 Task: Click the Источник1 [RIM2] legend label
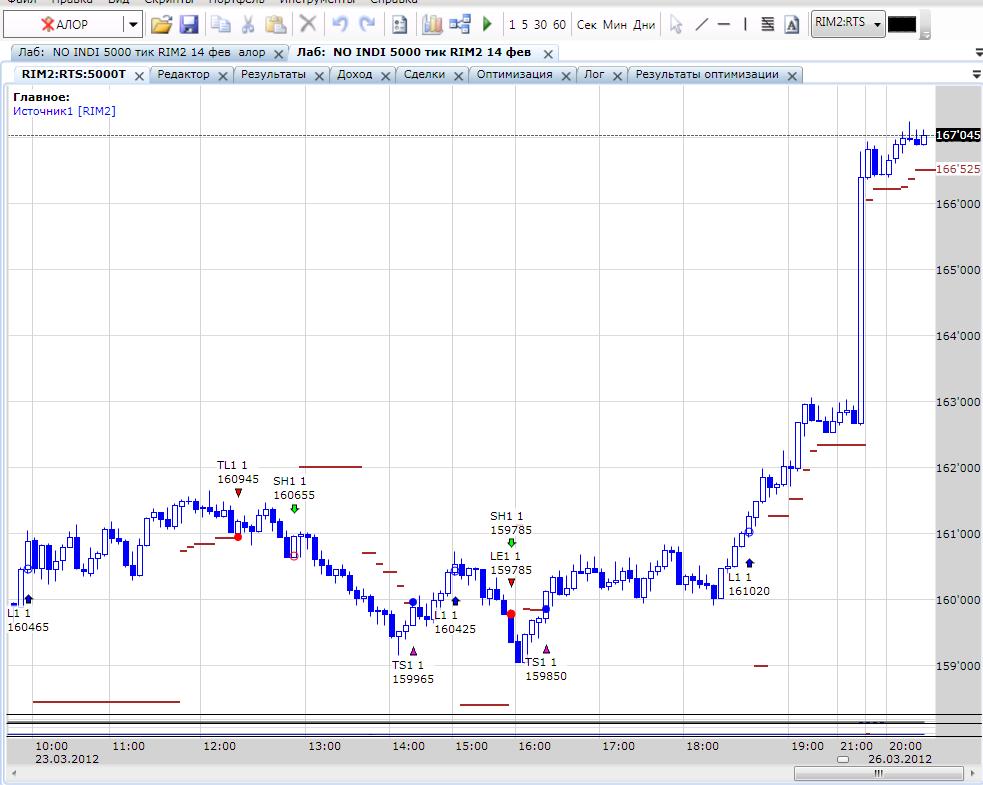tap(65, 111)
